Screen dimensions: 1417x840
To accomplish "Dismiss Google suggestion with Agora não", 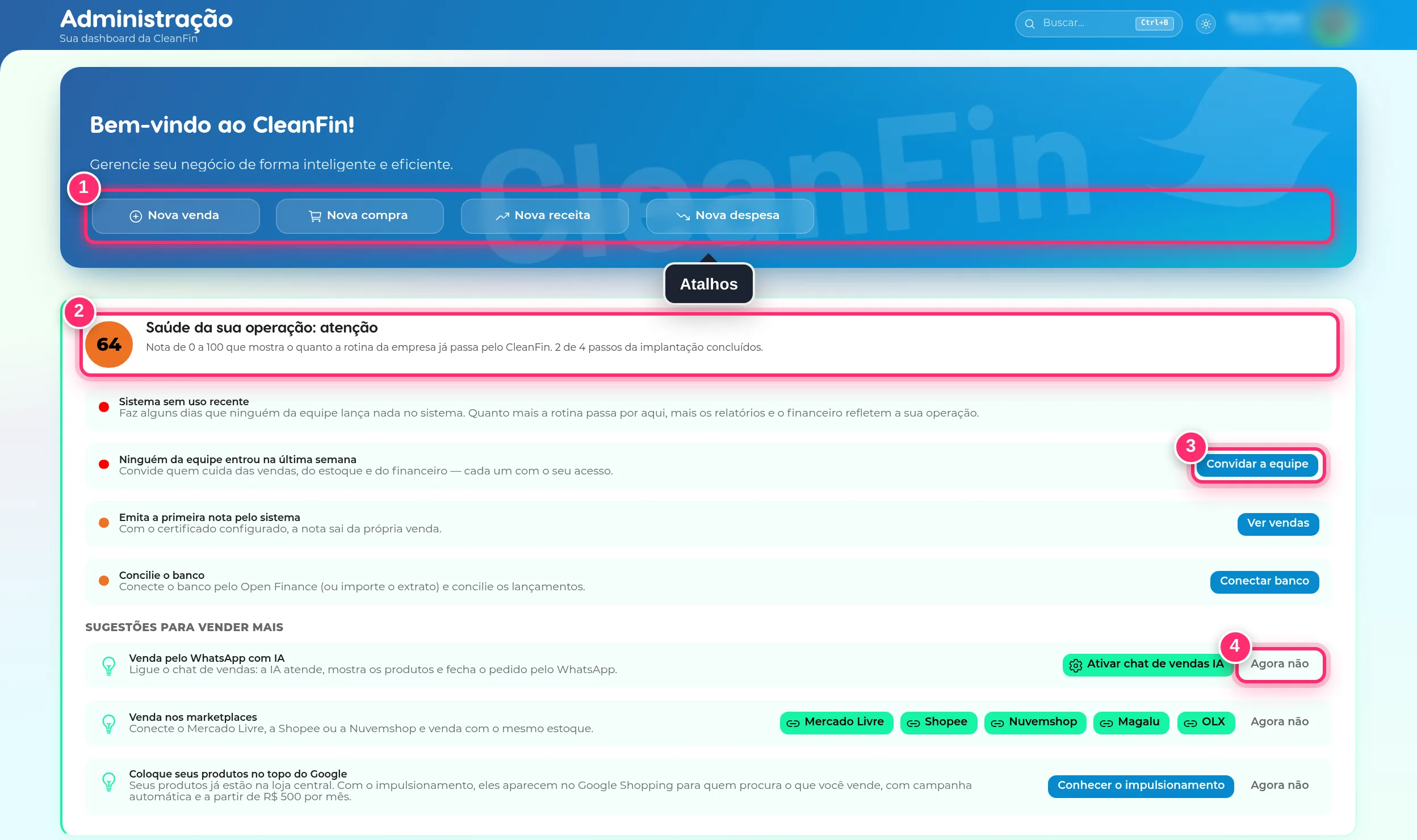I will 1280,786.
